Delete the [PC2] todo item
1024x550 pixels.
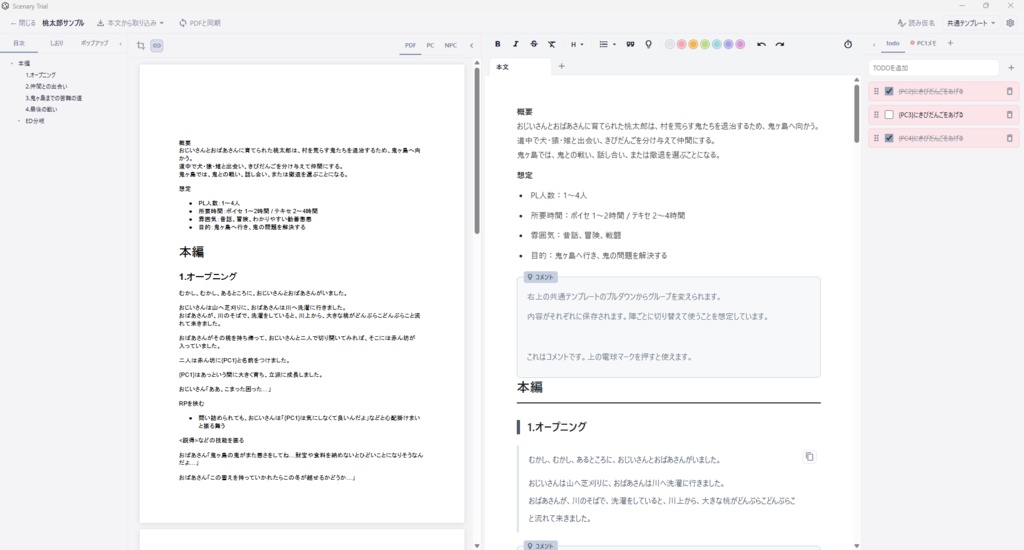click(x=1009, y=91)
